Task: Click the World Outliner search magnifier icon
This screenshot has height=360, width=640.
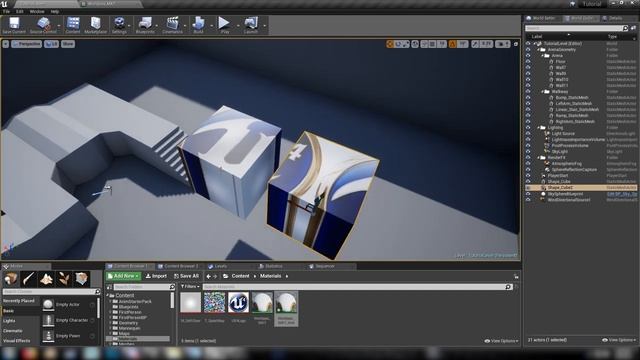Action: pos(625,28)
